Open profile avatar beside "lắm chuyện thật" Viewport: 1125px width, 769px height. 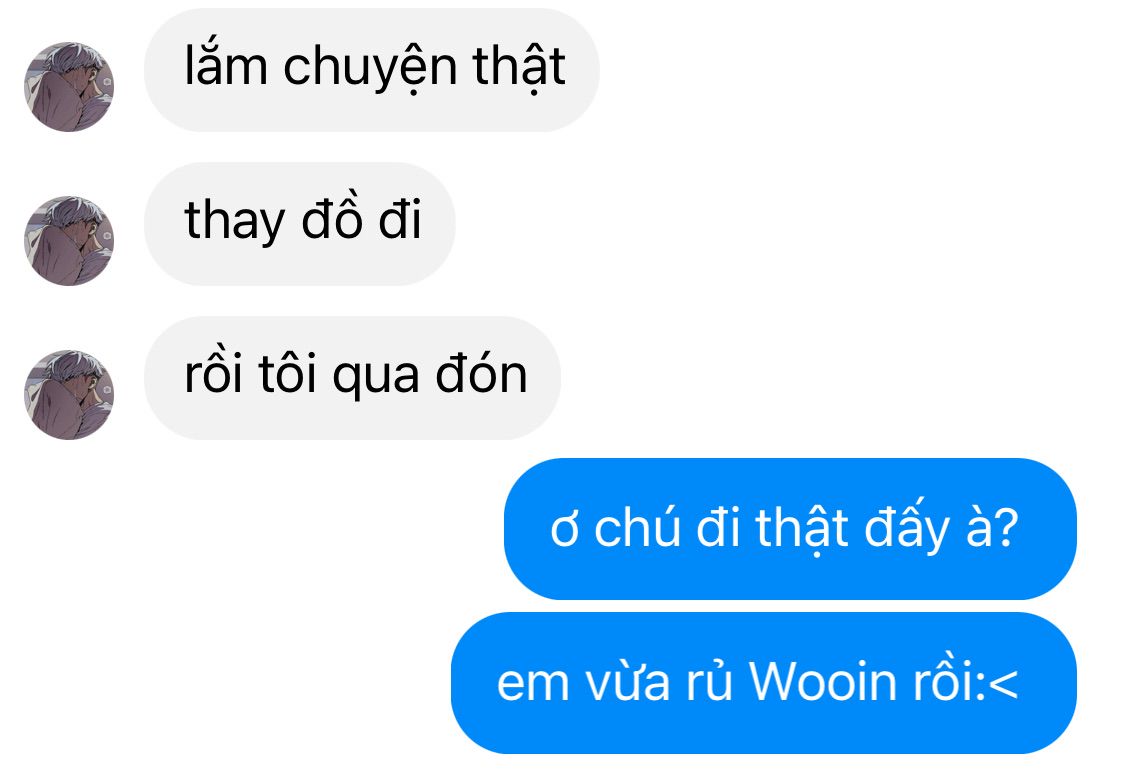click(x=69, y=86)
